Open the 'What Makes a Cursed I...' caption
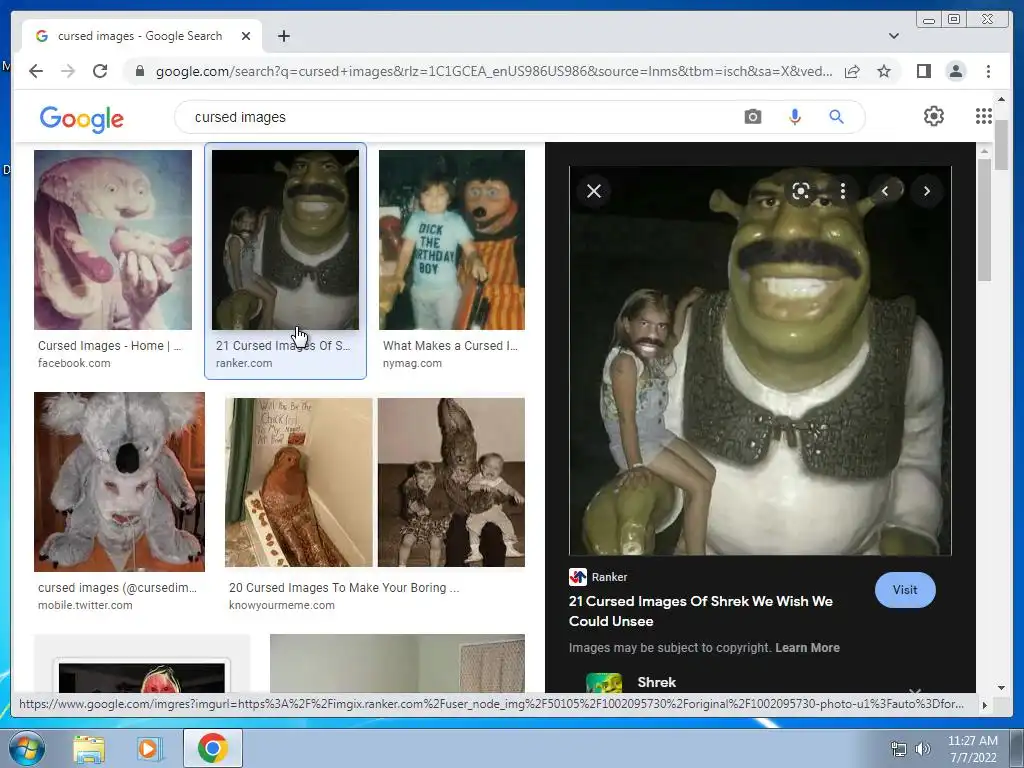The image size is (1024, 768). [450, 346]
